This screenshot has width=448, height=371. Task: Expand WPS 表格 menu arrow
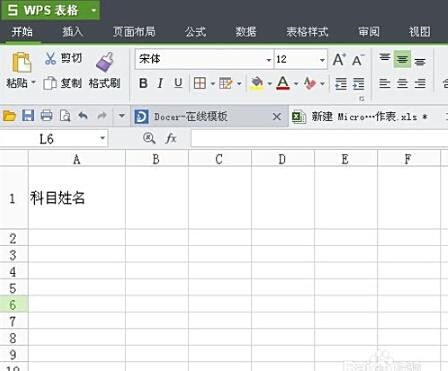(94, 10)
